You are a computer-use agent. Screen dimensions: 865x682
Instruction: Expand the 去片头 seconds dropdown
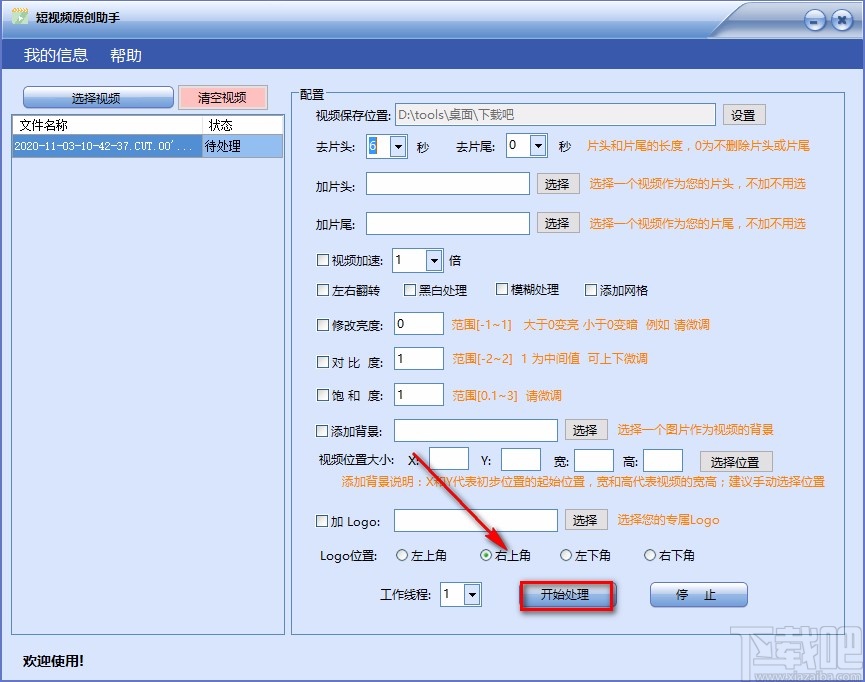398,147
